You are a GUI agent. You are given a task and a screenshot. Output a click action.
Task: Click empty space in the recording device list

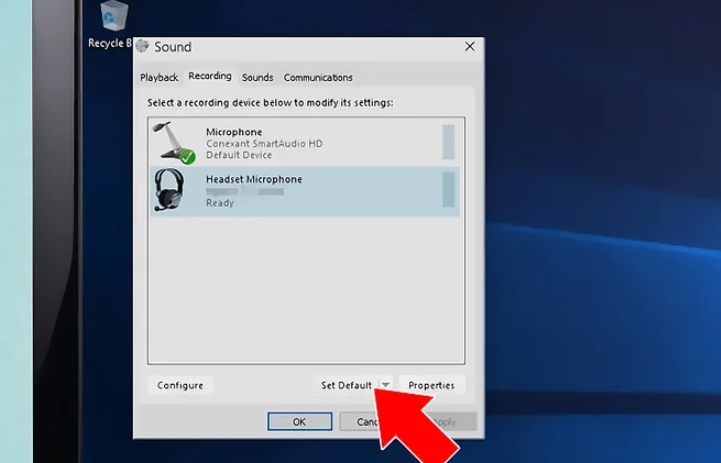click(300, 290)
